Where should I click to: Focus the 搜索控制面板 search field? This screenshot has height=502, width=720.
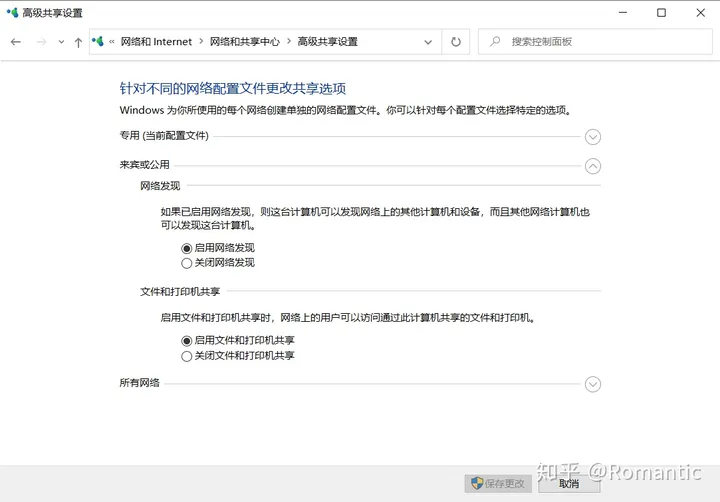(x=595, y=42)
